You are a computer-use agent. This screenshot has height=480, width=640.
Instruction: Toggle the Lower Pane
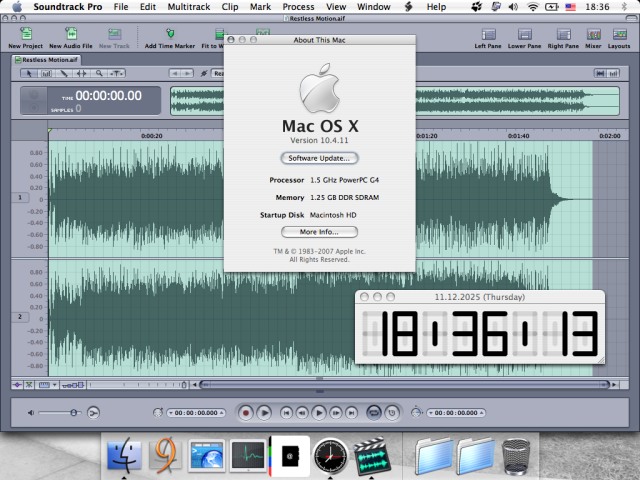coord(525,36)
